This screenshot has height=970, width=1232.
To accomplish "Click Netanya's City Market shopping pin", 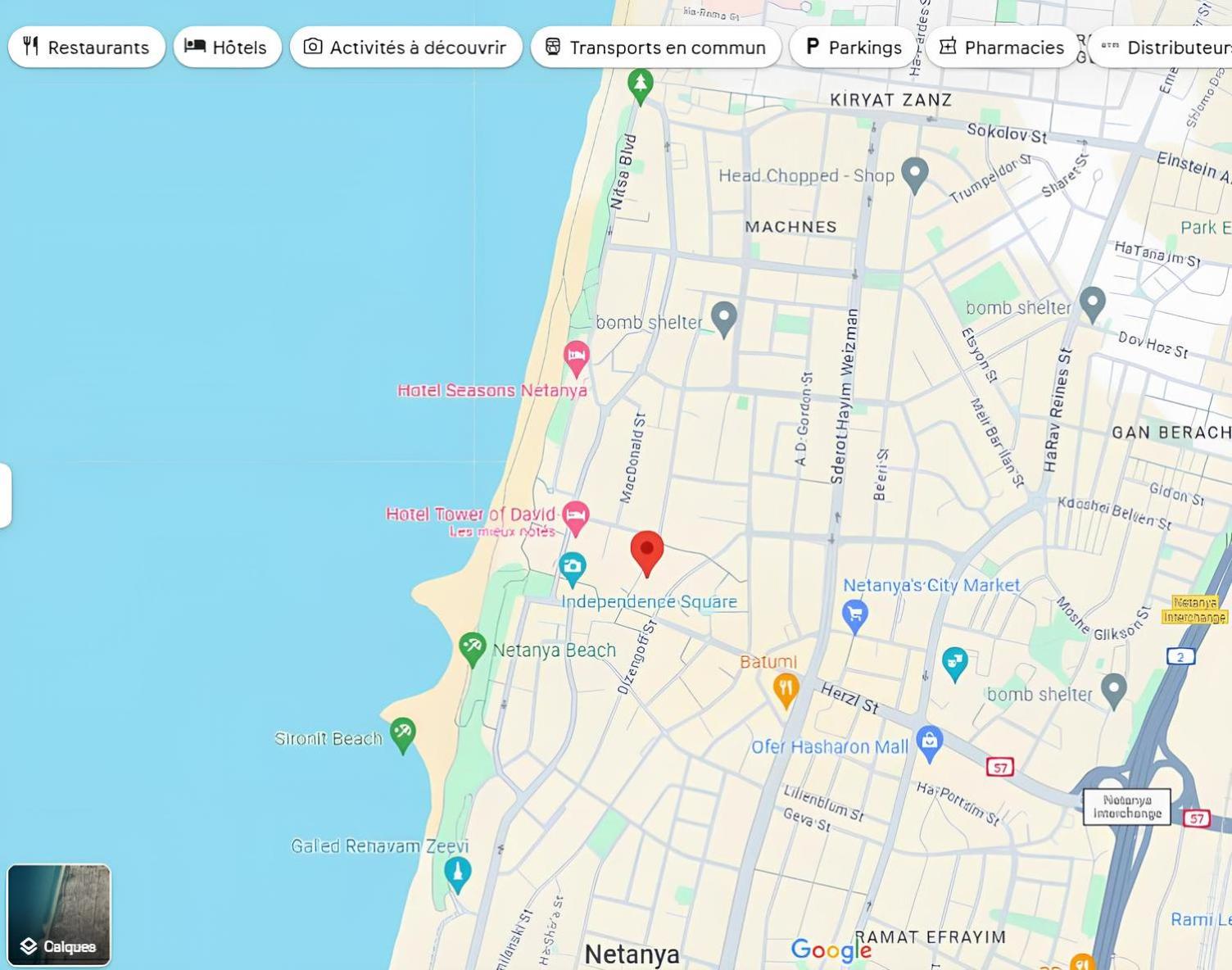I will coord(855,616).
